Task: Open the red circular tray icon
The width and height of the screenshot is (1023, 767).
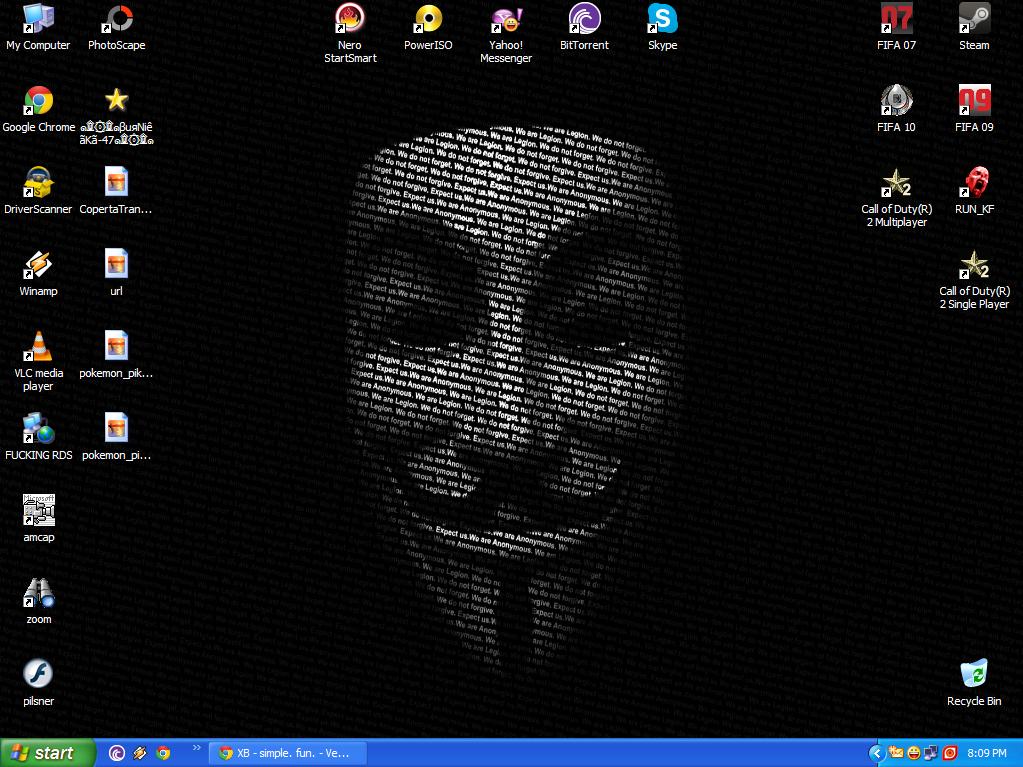Action: tap(949, 753)
